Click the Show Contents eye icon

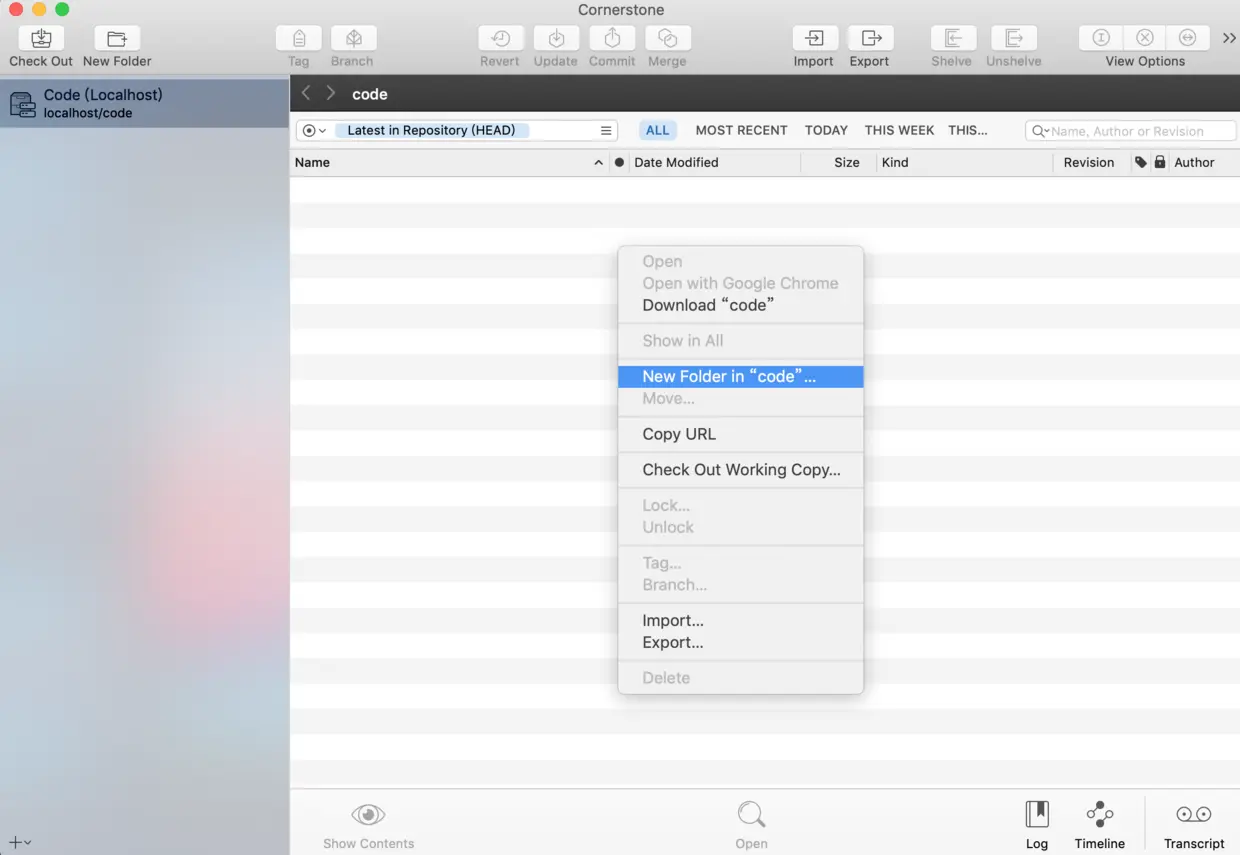click(x=368, y=815)
